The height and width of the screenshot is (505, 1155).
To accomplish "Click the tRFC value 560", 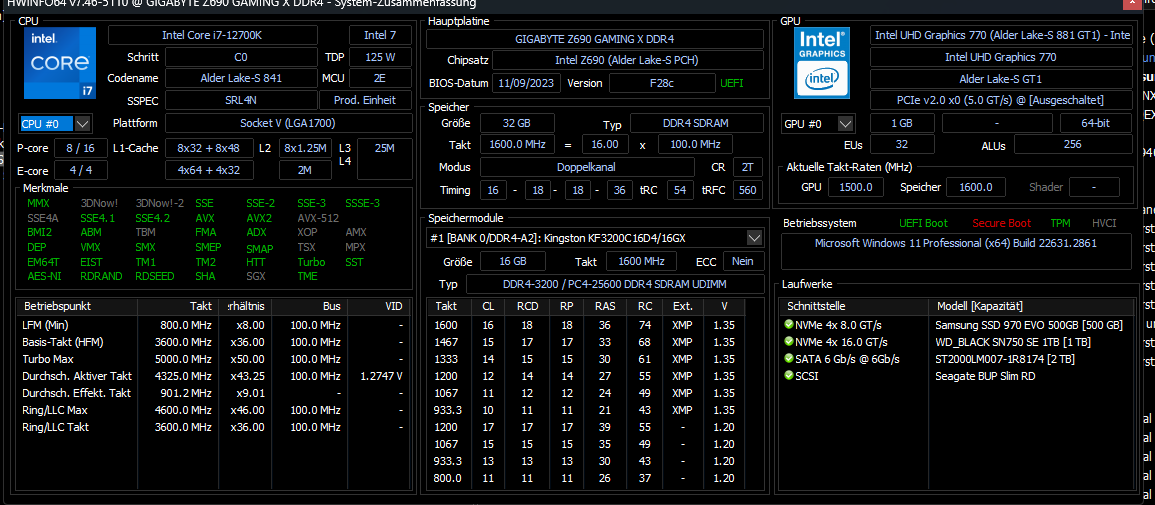I will tap(748, 190).
